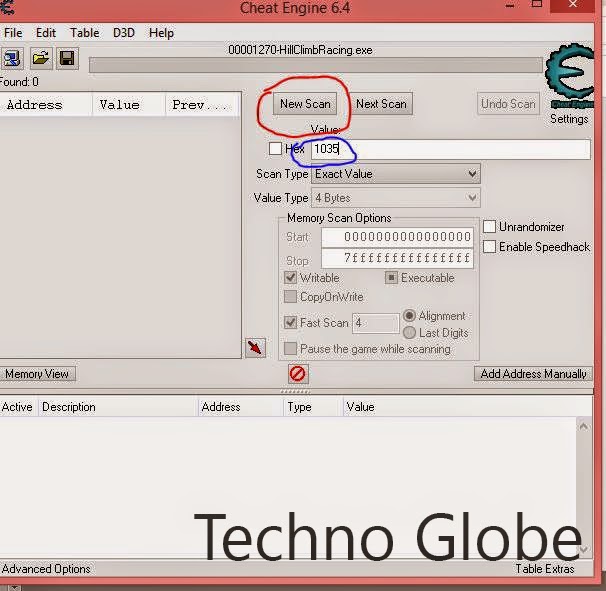Viewport: 606px width, 591px height.
Task: Click the Found: 0 label
Action: pyautogui.click(x=19, y=82)
